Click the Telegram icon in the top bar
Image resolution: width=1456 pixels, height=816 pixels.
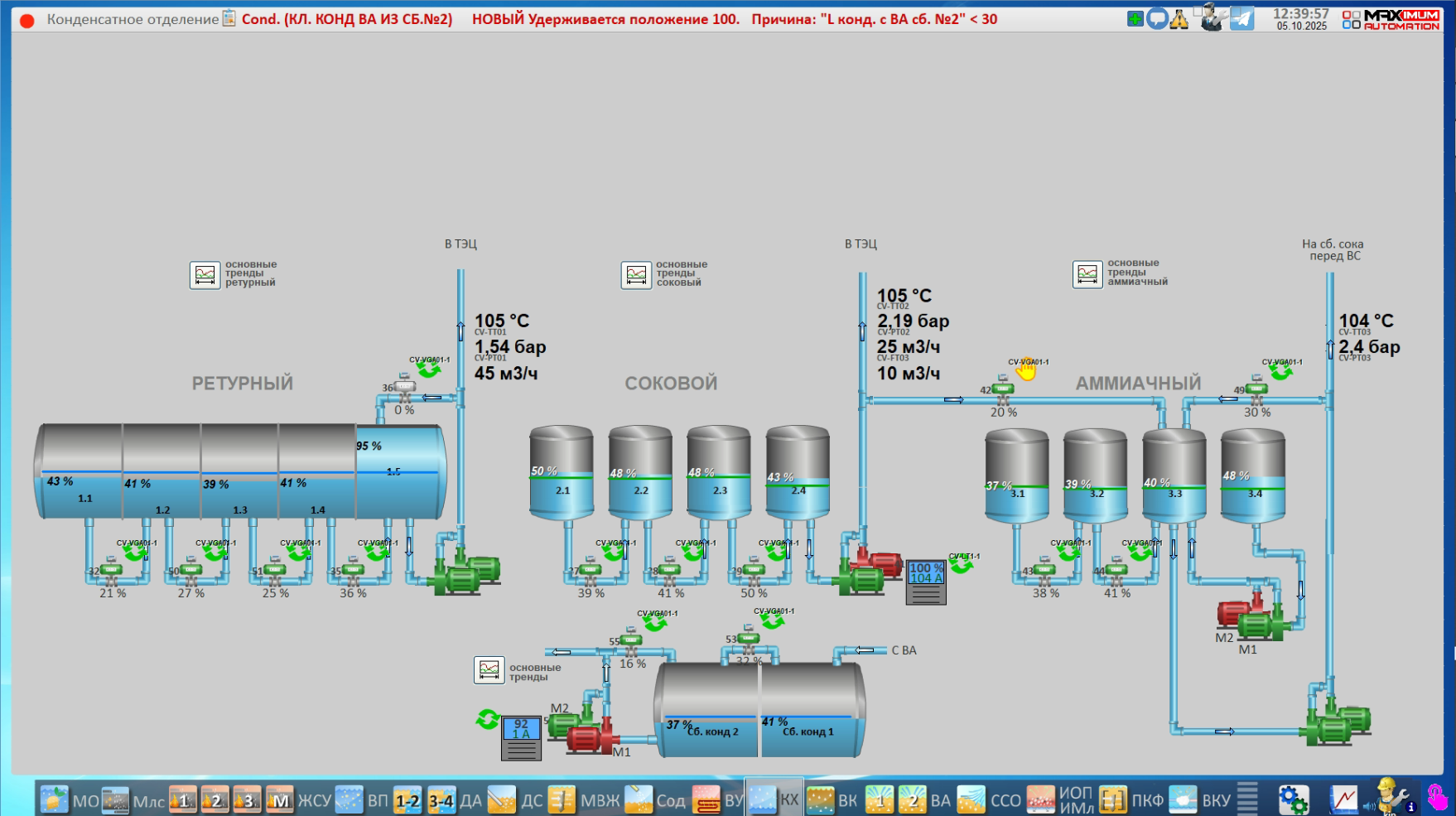1241,18
